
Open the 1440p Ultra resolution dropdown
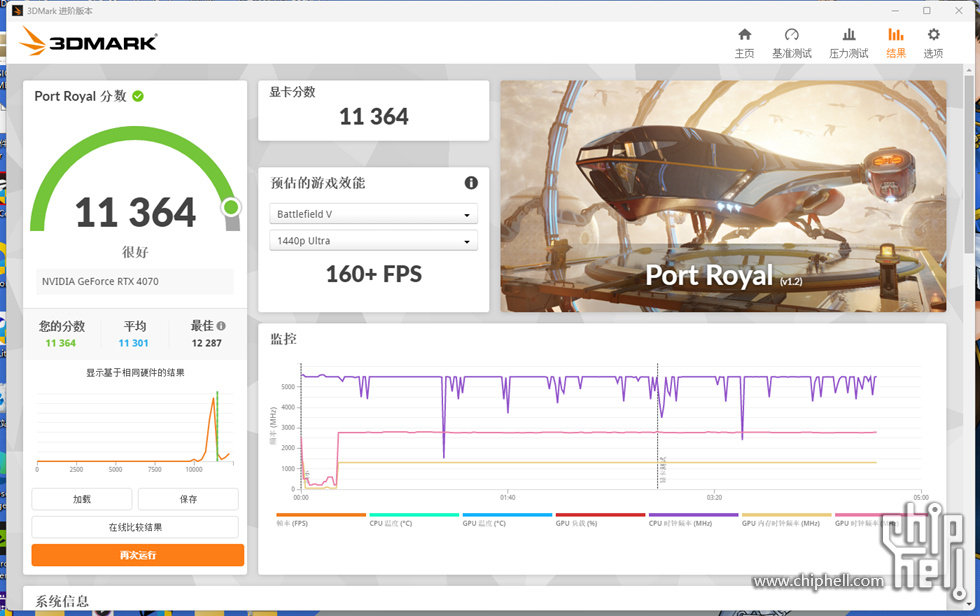click(x=373, y=241)
